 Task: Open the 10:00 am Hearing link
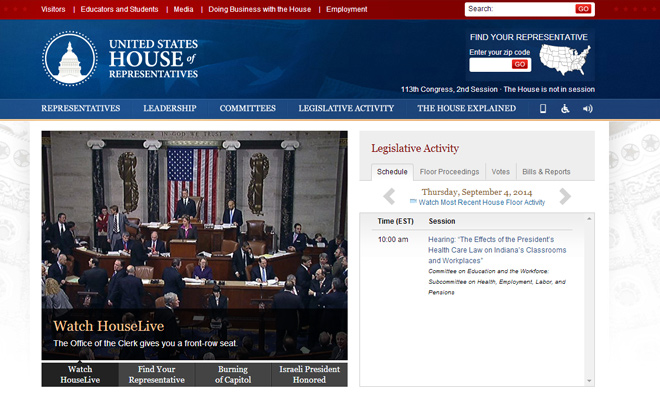[x=497, y=250]
